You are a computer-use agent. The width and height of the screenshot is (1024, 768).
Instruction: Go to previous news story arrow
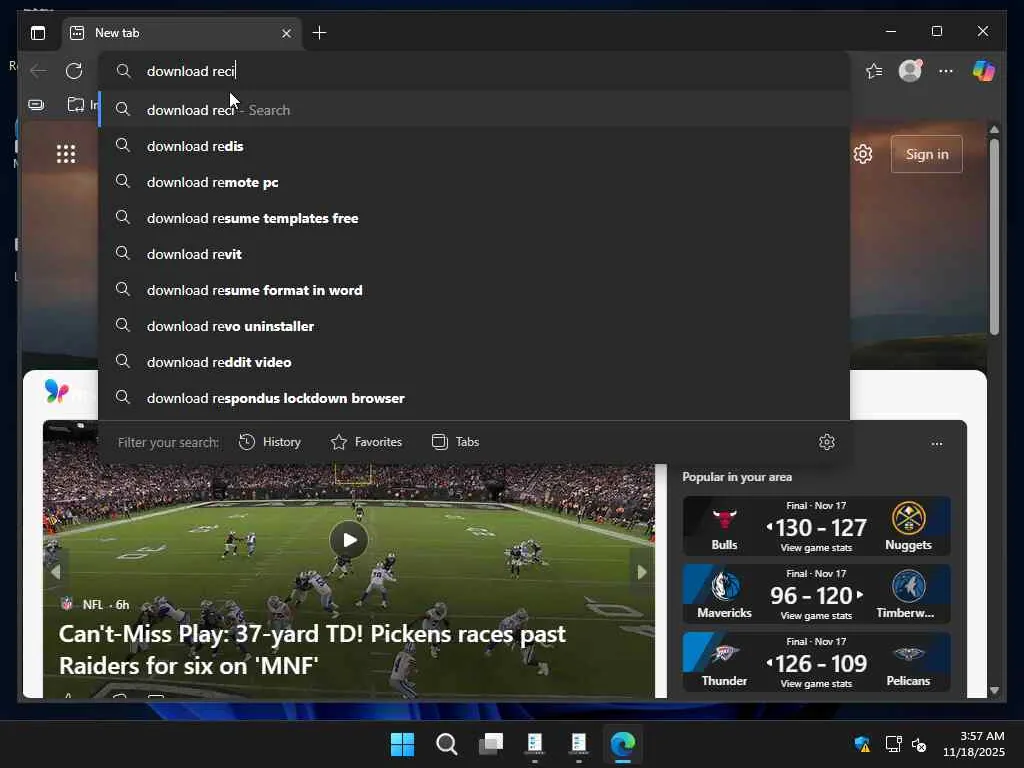(56, 572)
